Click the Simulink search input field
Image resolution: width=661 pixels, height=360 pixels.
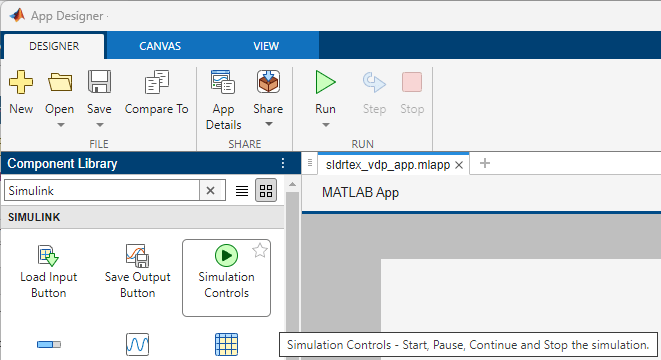click(x=102, y=191)
